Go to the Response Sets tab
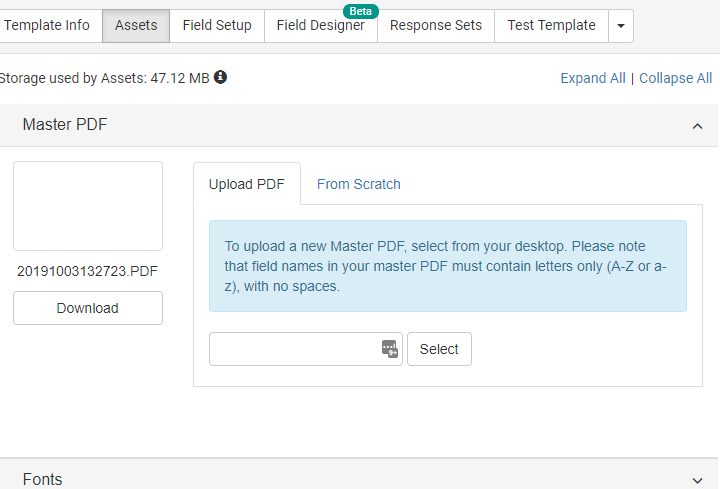Image resolution: width=720 pixels, height=489 pixels. (x=436, y=26)
